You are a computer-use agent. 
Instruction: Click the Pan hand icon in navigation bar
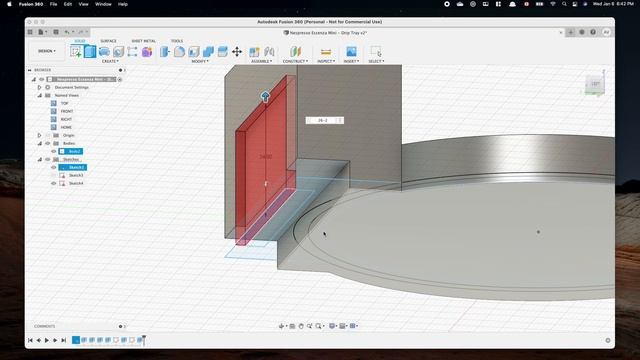(x=301, y=326)
